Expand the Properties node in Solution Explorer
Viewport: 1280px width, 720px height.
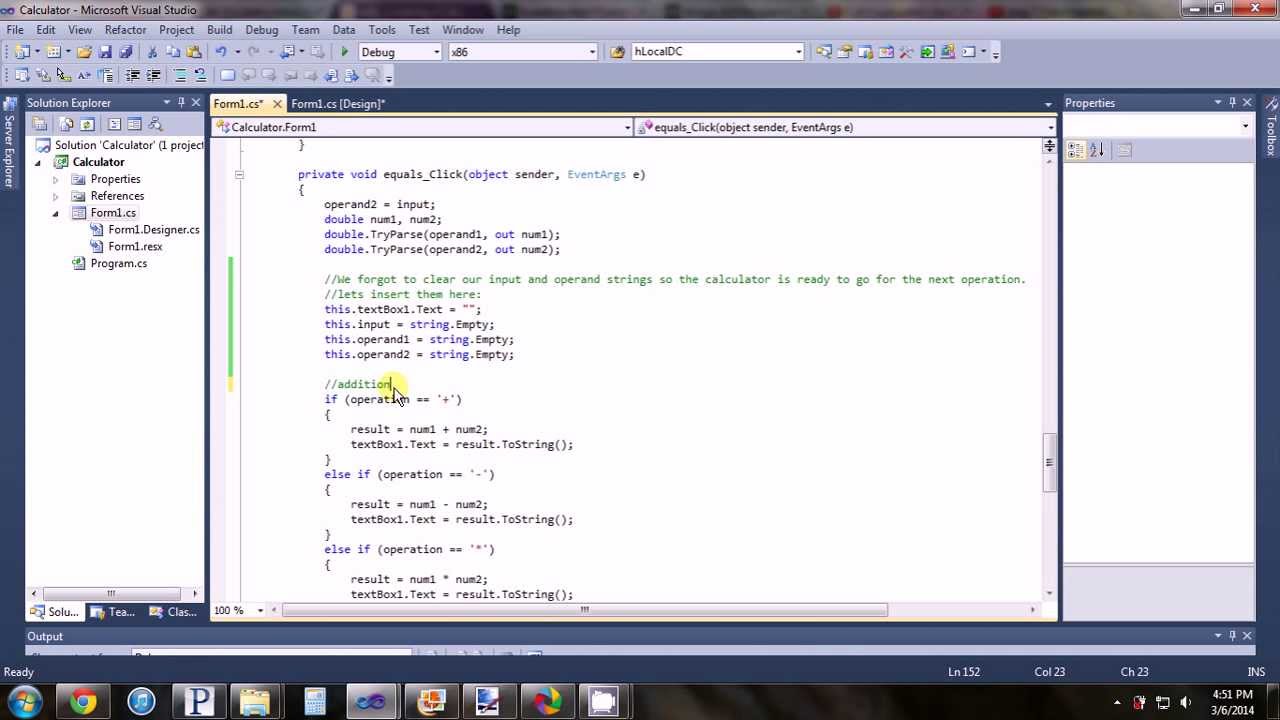56,179
